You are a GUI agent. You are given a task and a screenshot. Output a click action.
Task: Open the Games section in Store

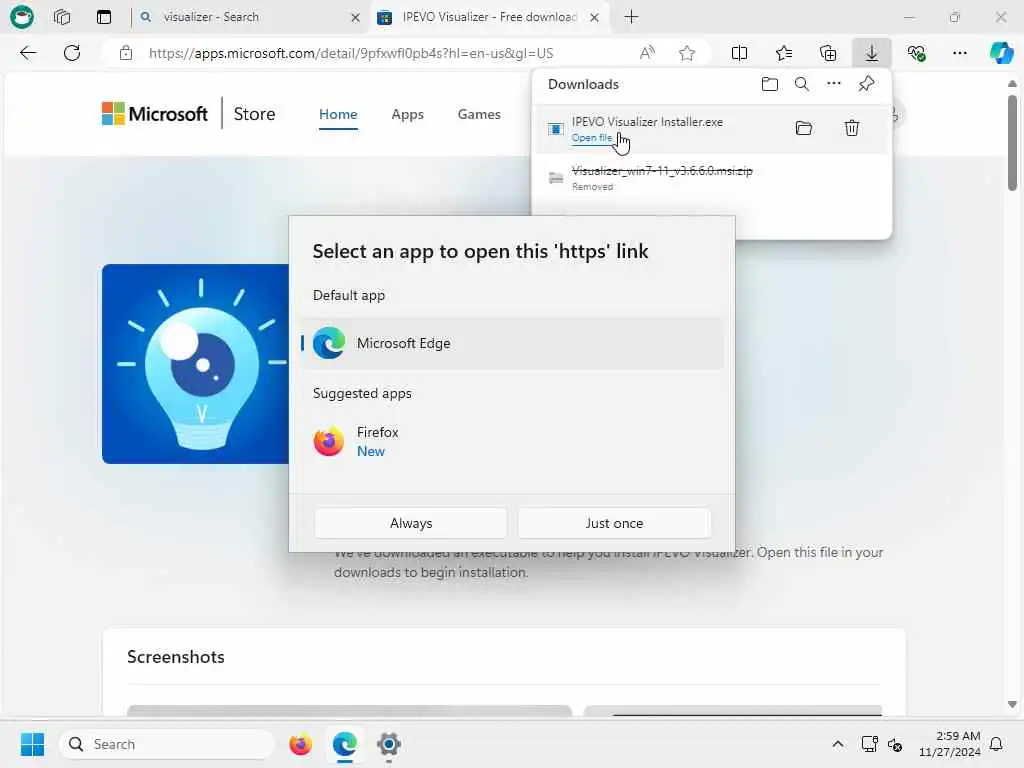pyautogui.click(x=479, y=114)
